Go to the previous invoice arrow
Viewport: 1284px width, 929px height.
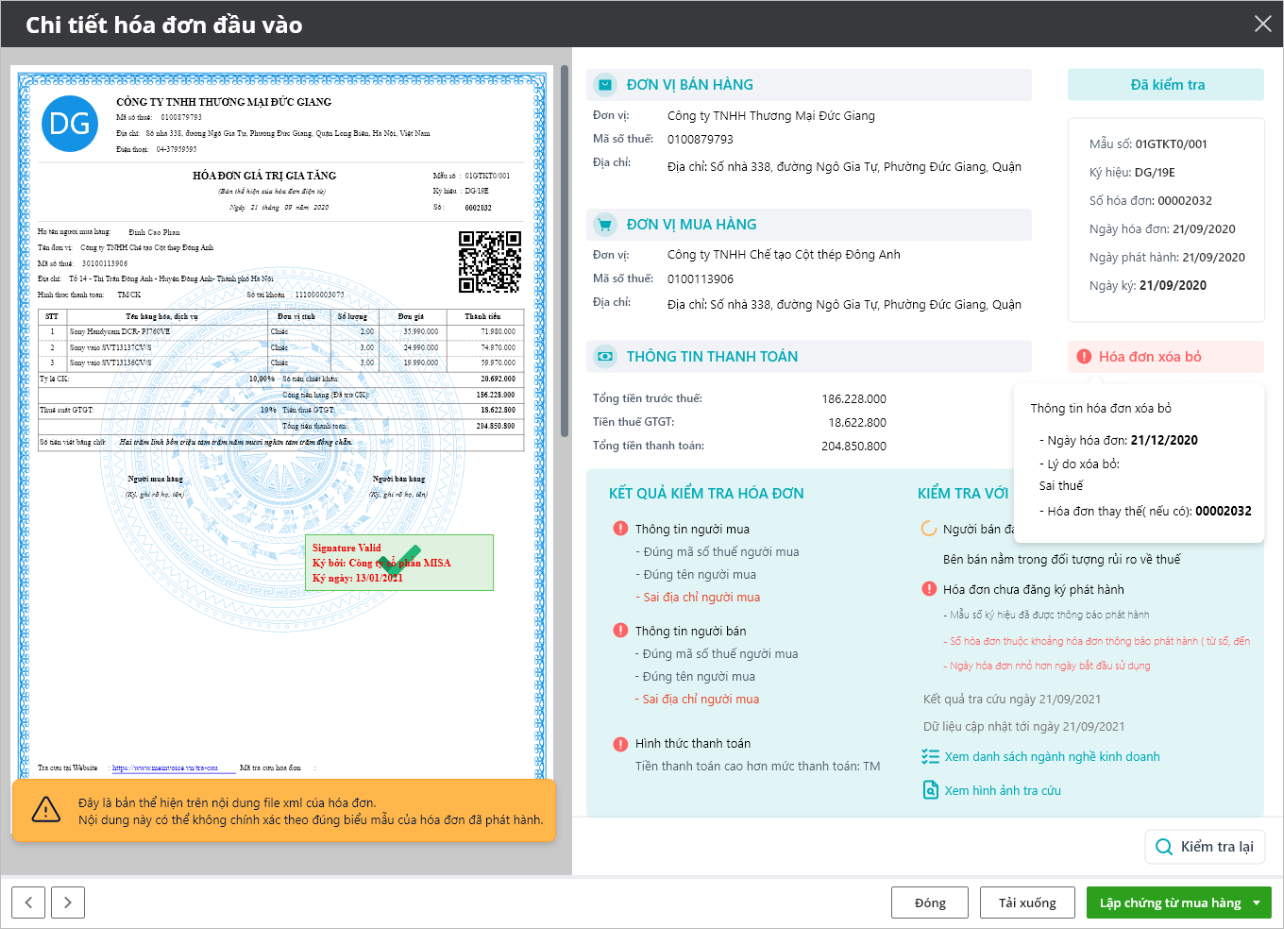pyautogui.click(x=28, y=902)
